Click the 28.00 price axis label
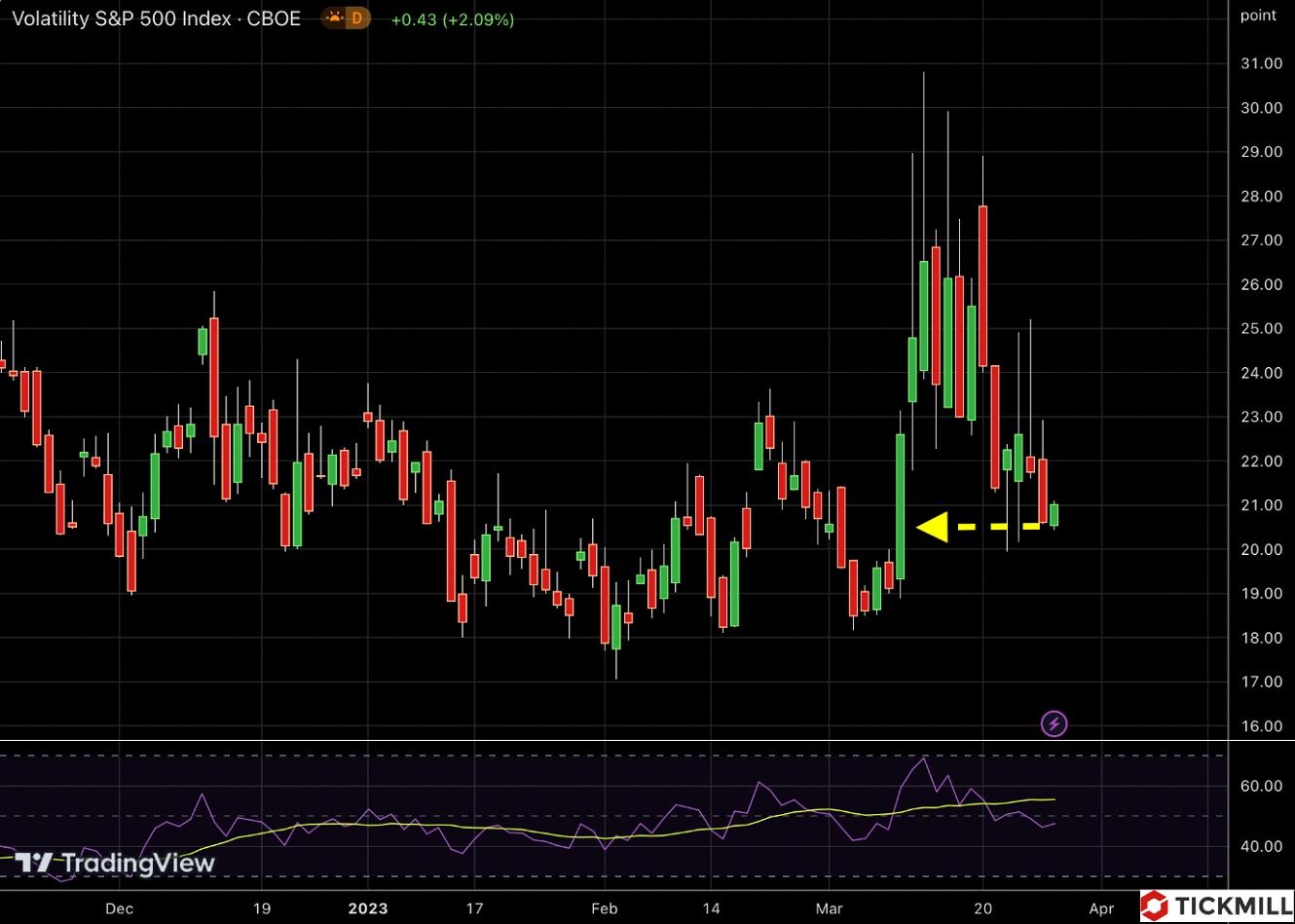The height and width of the screenshot is (924, 1295). coord(1261,196)
